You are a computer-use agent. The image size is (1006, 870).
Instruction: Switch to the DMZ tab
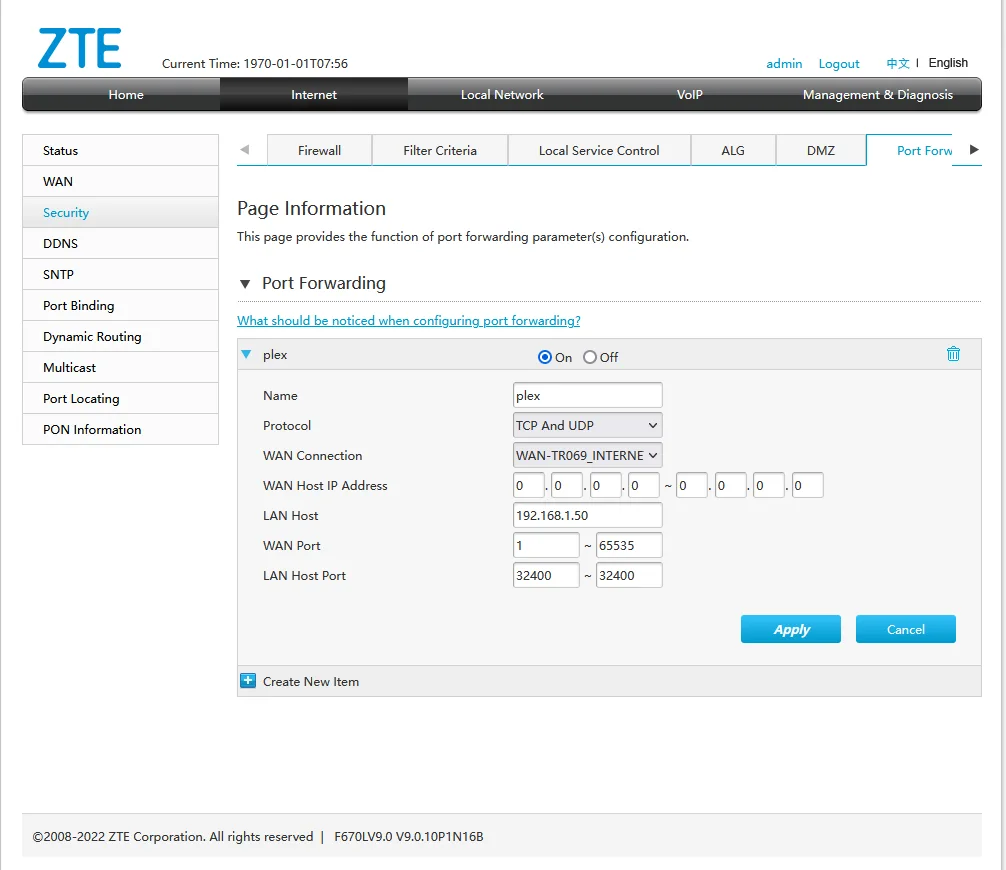tap(820, 150)
